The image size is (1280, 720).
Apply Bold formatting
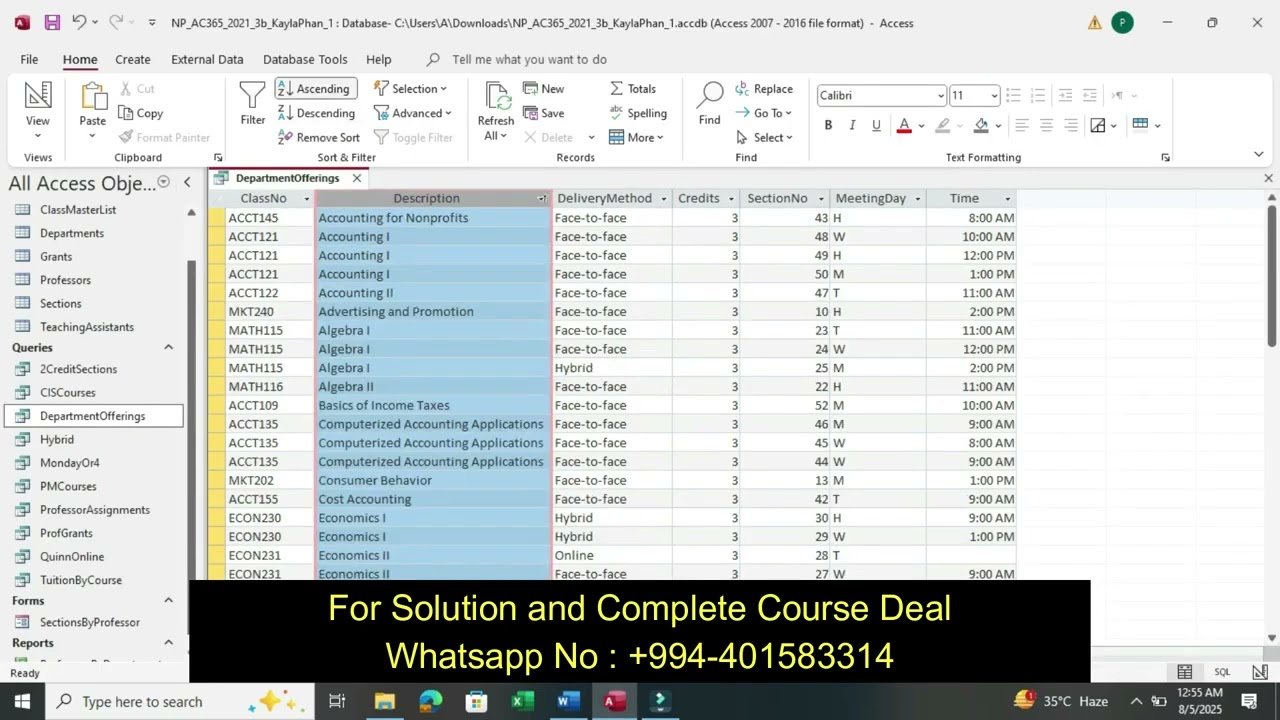pos(828,125)
